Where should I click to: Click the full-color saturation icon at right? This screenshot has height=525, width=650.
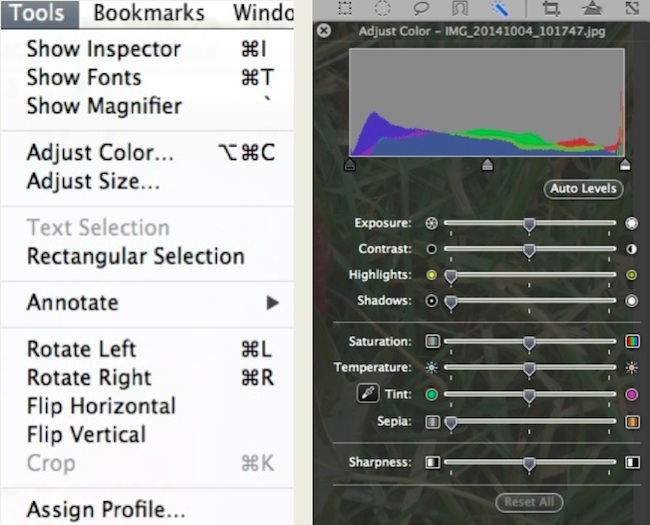pos(632,342)
